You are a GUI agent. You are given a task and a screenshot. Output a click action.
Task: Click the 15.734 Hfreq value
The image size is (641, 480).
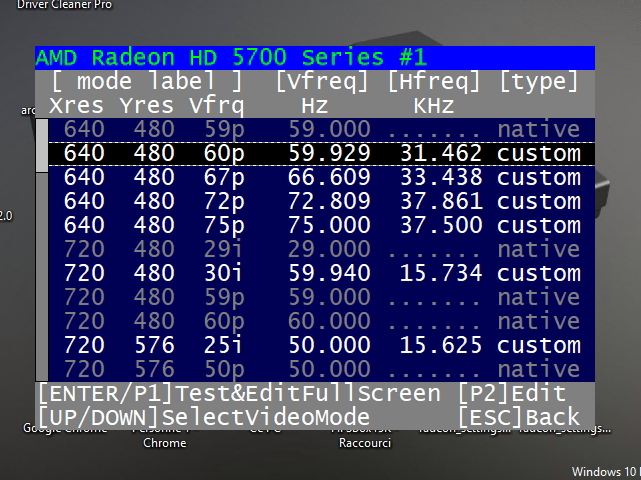[x=441, y=274]
